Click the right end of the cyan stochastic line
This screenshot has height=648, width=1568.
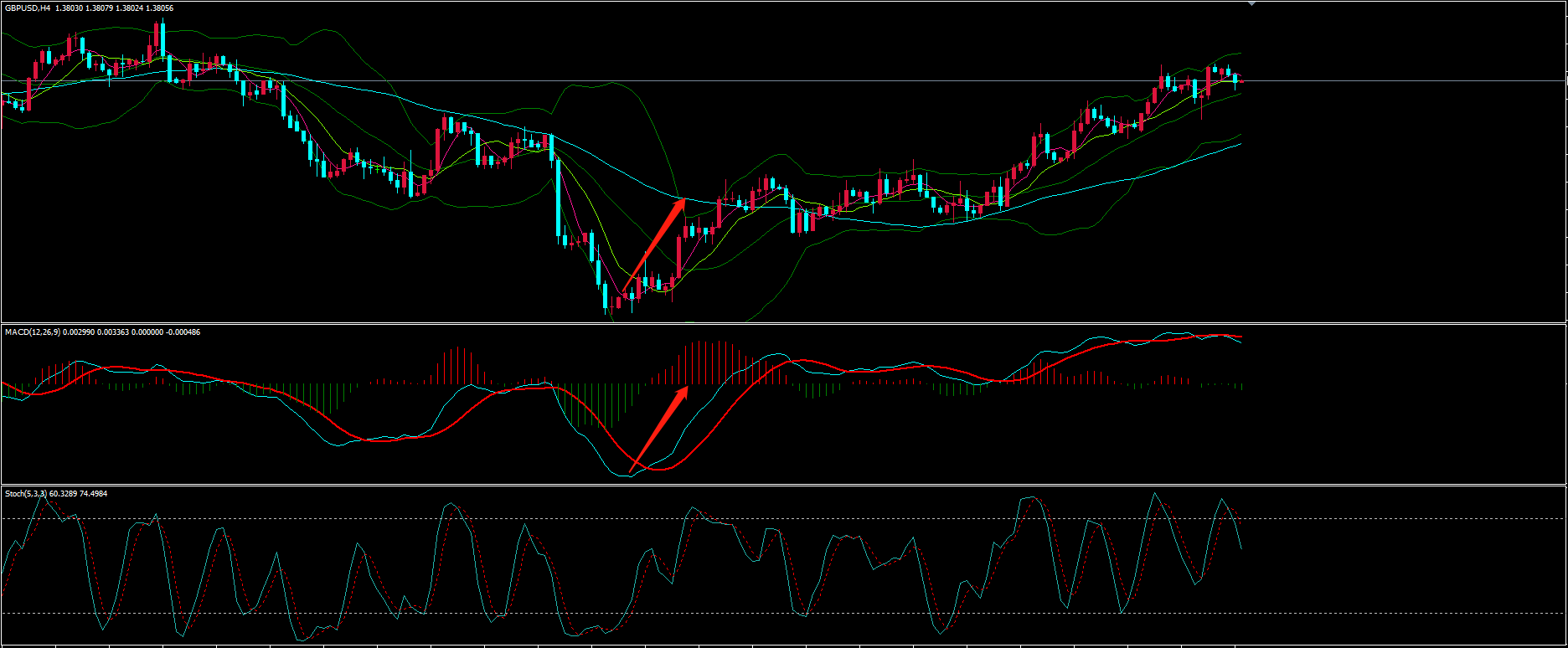tap(1240, 548)
